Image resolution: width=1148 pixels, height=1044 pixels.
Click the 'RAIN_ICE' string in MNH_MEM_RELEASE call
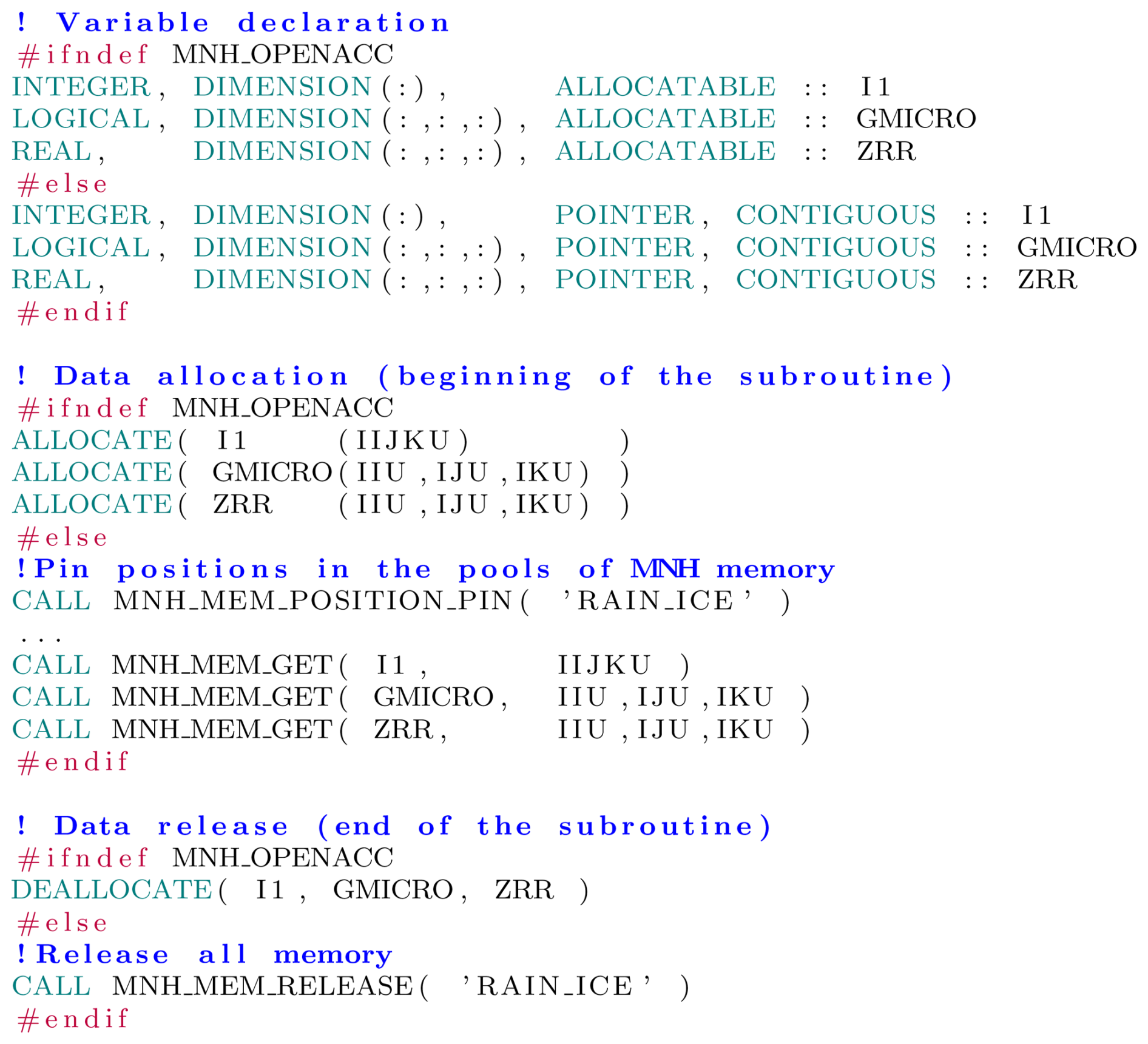[x=556, y=986]
